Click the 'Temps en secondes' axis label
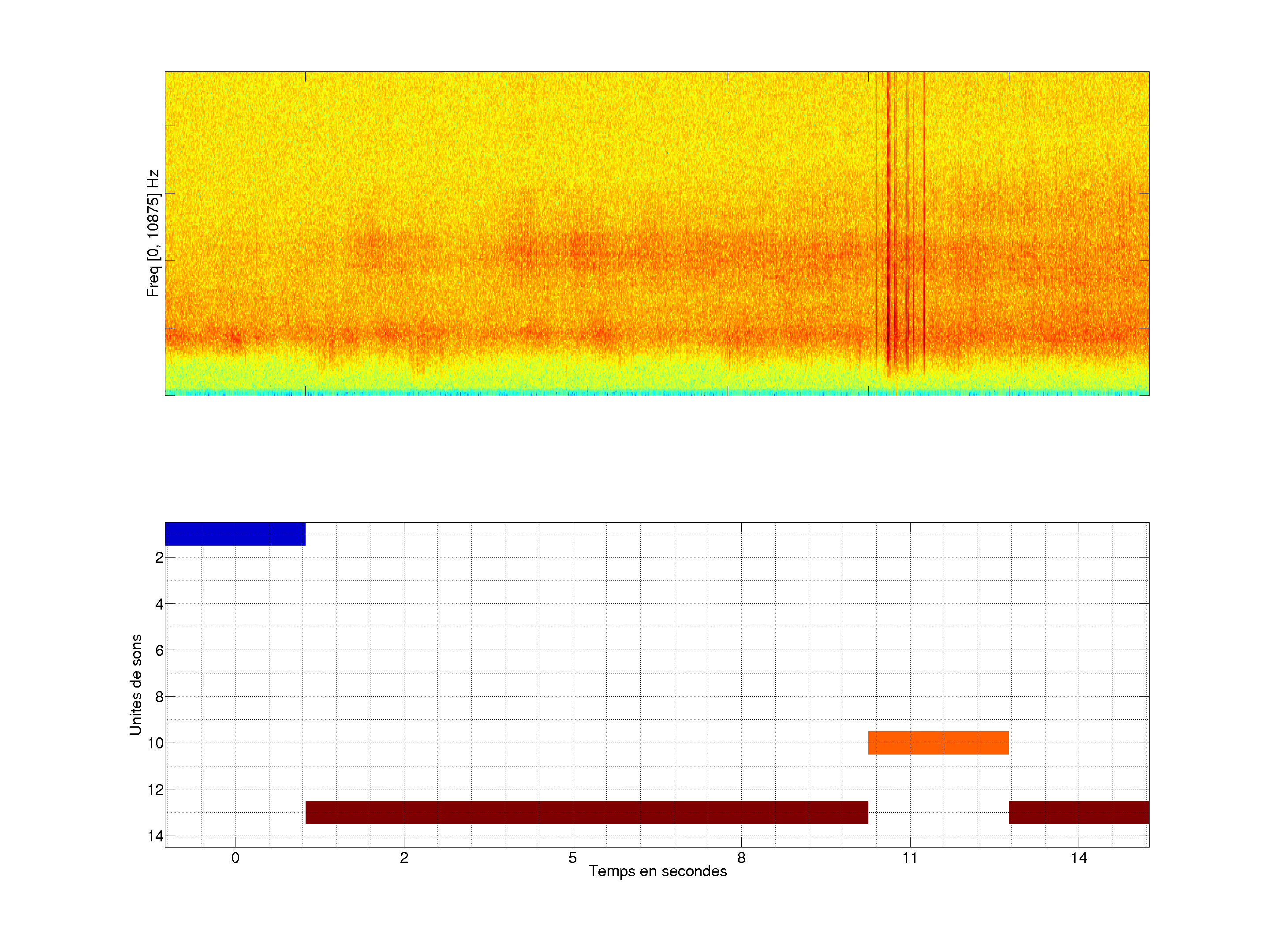 (657, 871)
